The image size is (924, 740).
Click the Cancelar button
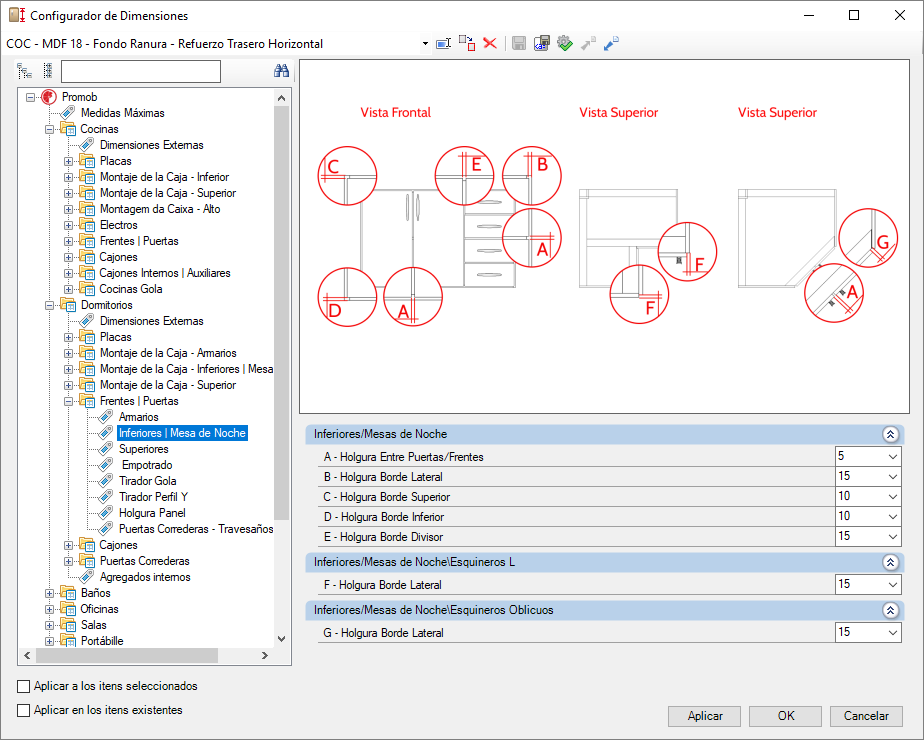point(866,716)
